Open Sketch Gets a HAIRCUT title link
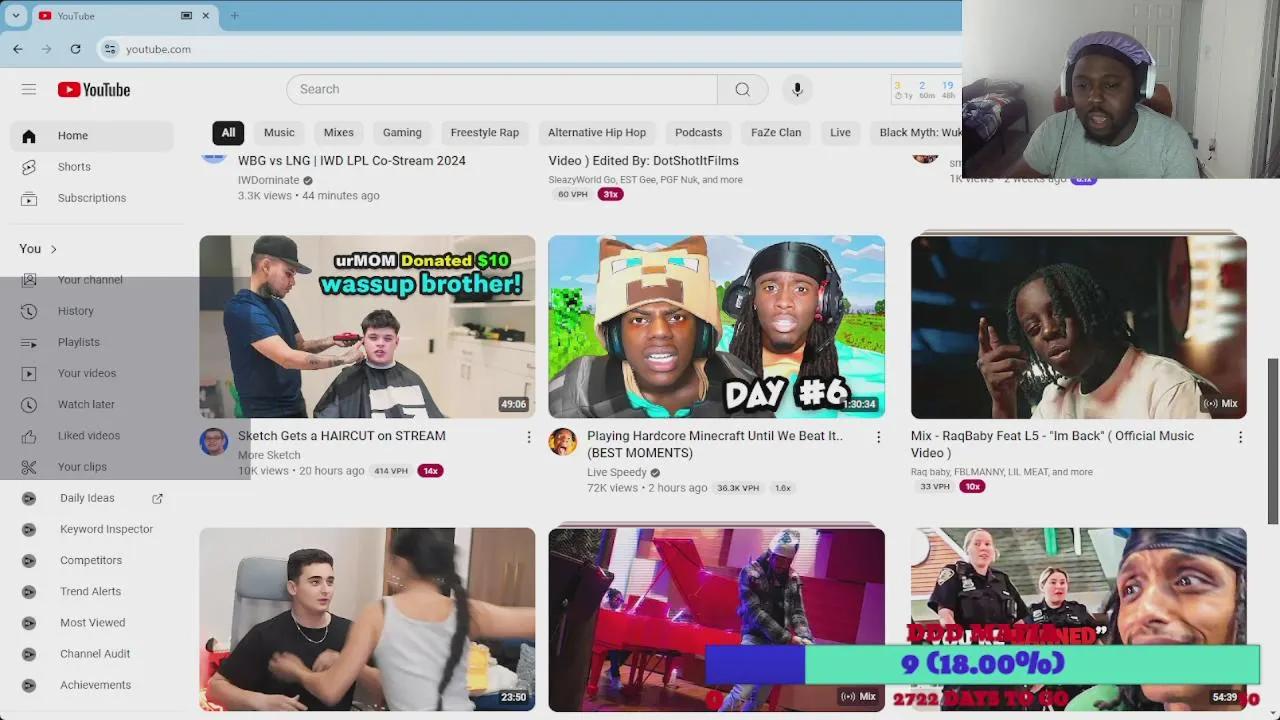Viewport: 1280px width, 720px height. click(342, 436)
